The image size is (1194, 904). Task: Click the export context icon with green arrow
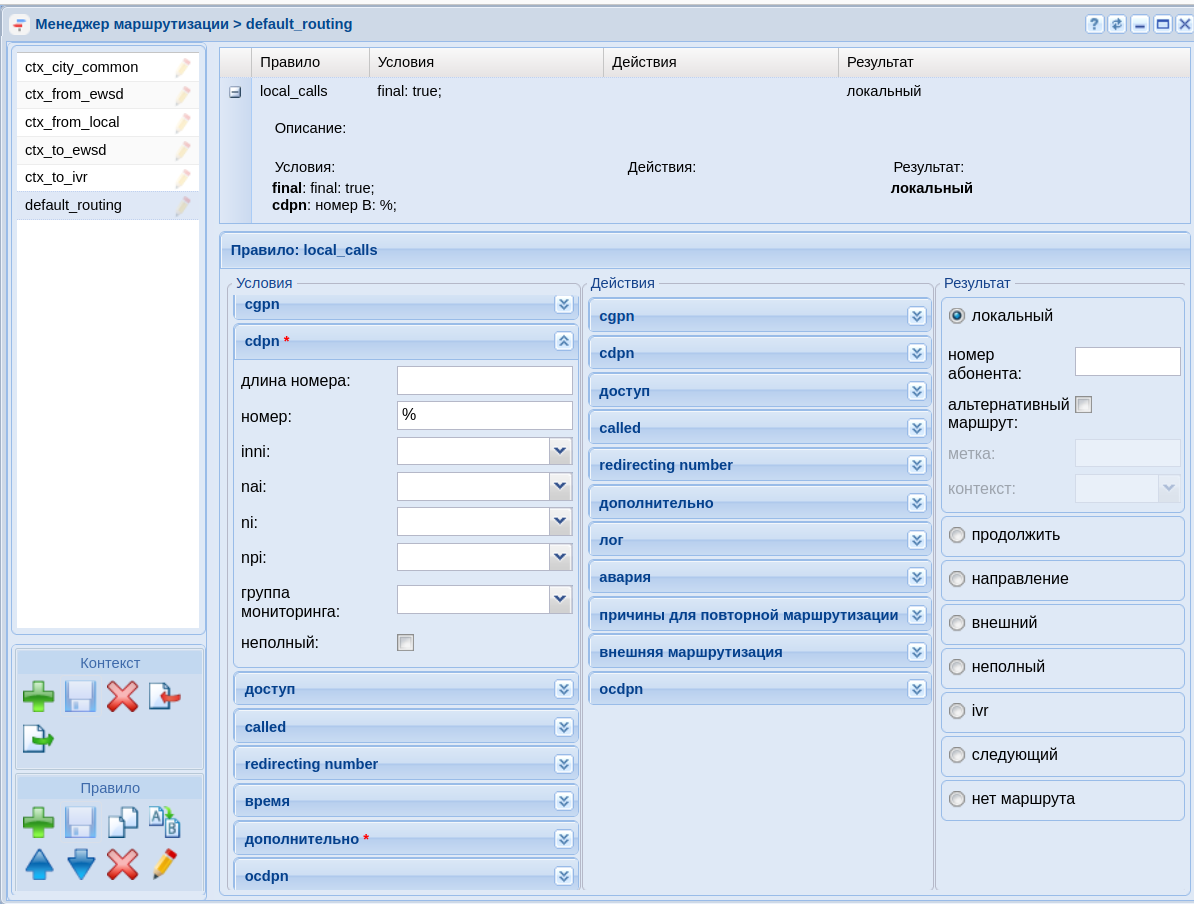(39, 739)
